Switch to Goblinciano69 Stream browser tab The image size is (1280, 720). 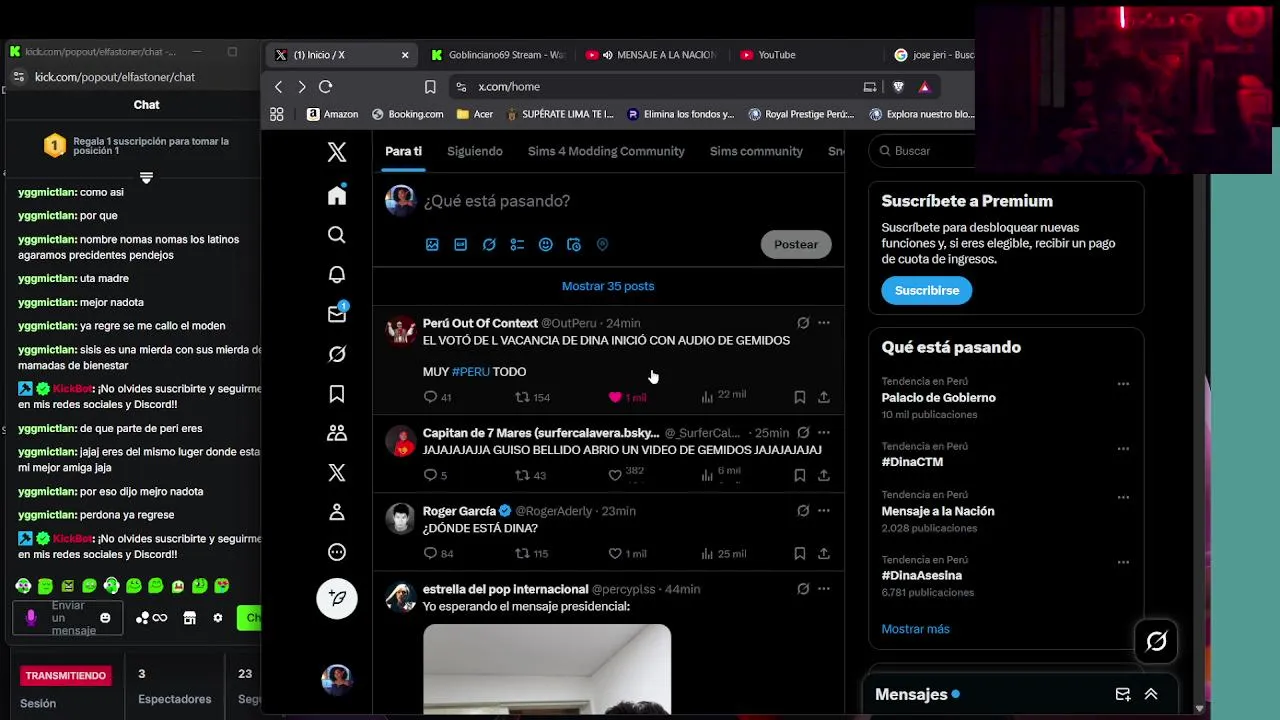[x=499, y=55]
